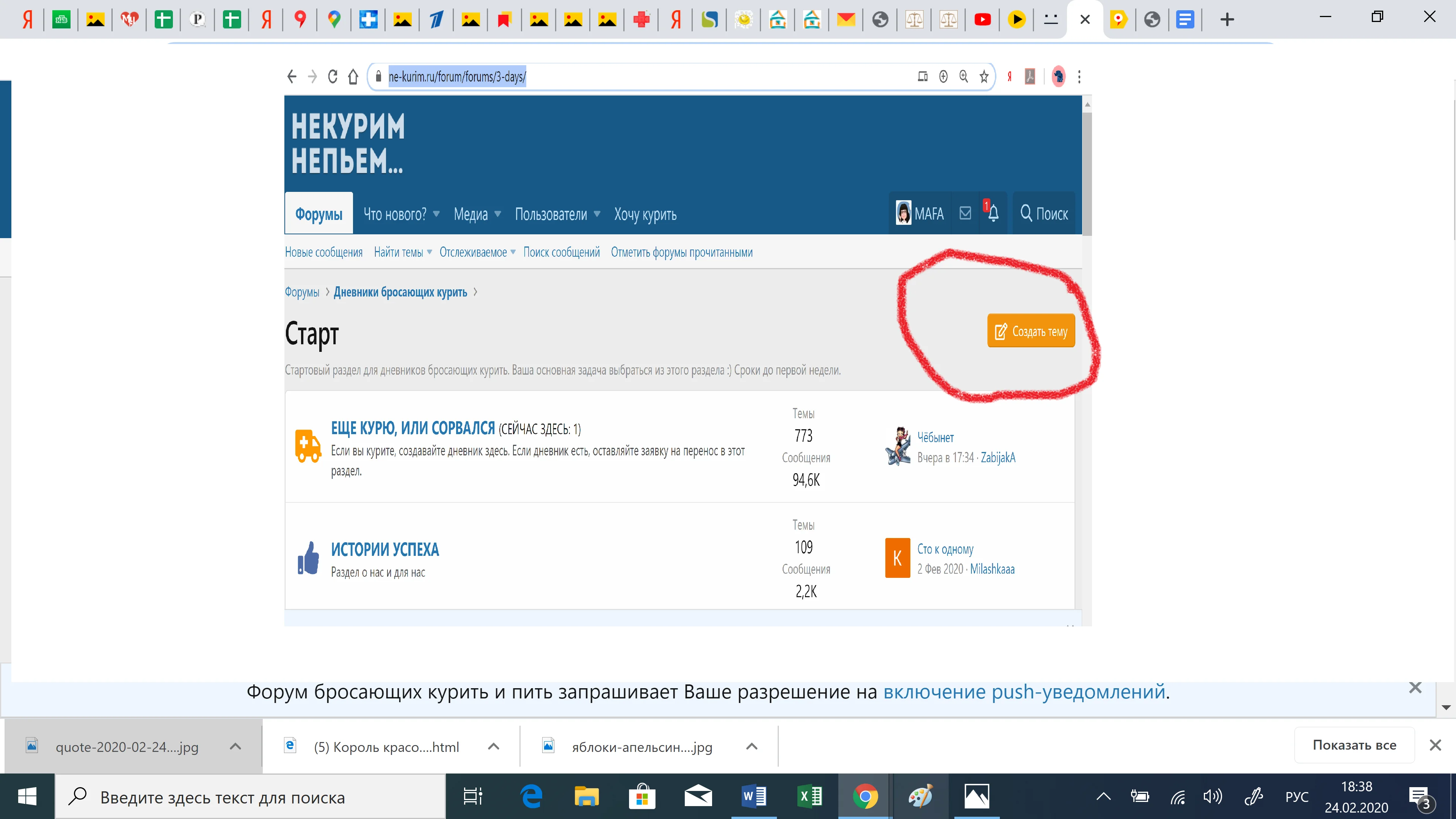Image resolution: width=1456 pixels, height=819 pixels.
Task: Open the YouTube tab
Action: [982, 20]
